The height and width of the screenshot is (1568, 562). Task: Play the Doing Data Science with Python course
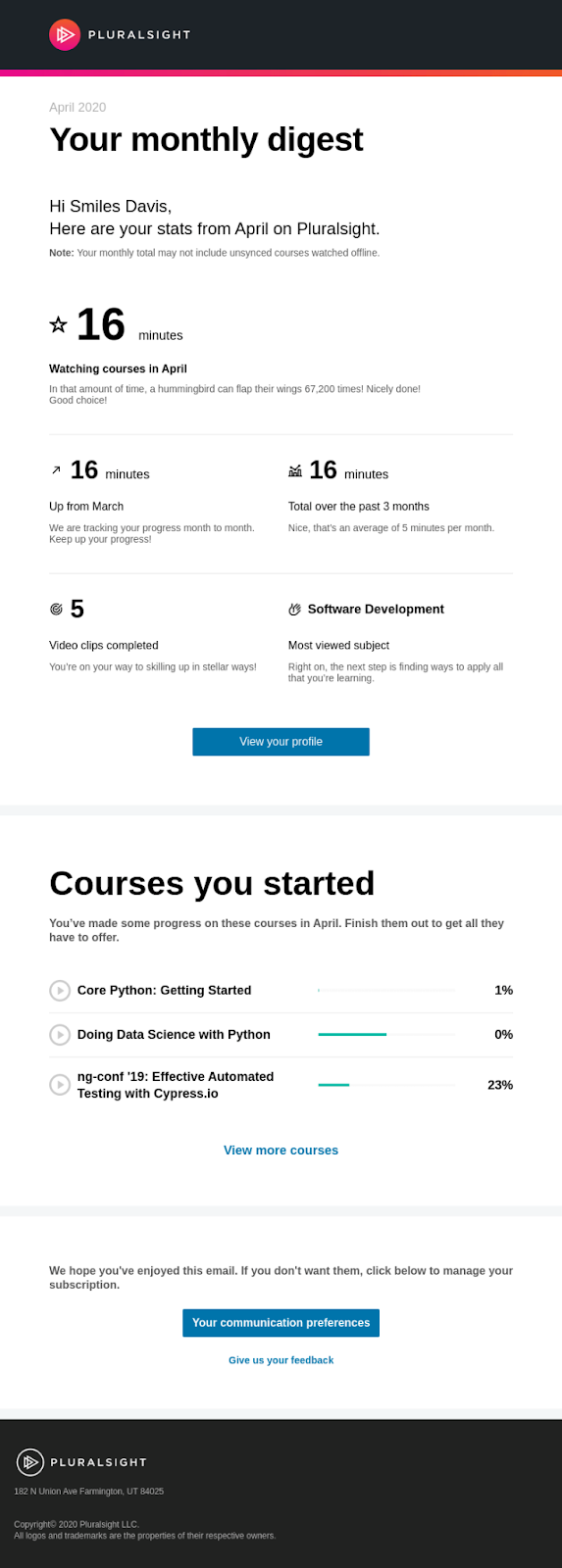pyautogui.click(x=60, y=1035)
